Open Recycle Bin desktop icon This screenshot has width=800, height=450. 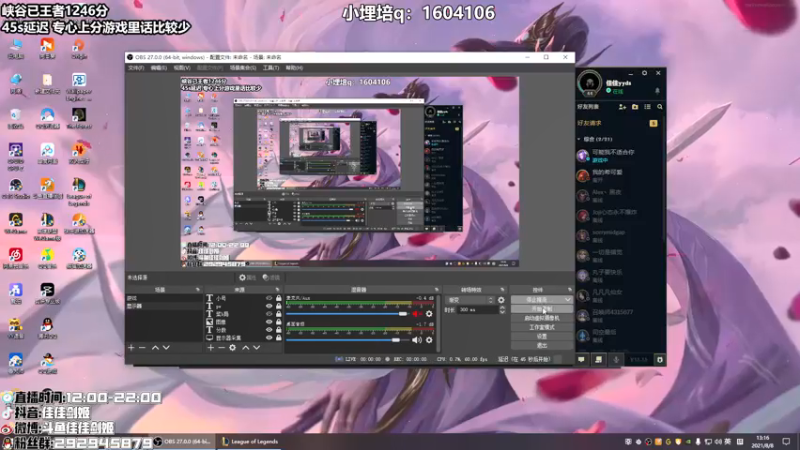click(16, 118)
